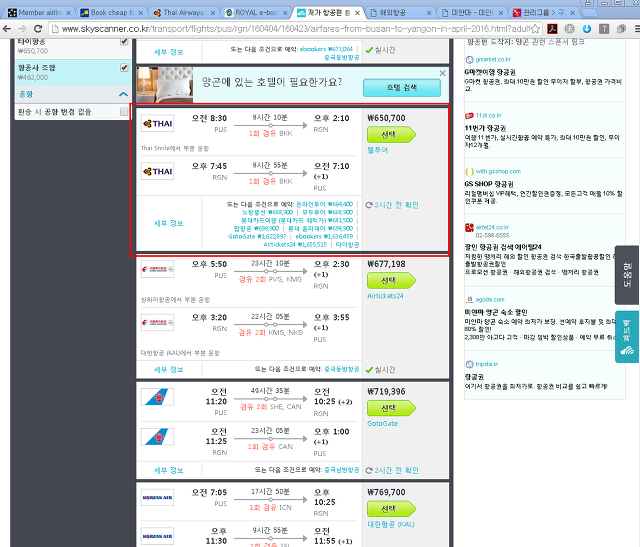640x547 pixels.
Task: Go forward in browser history
Action: pos(22,29)
